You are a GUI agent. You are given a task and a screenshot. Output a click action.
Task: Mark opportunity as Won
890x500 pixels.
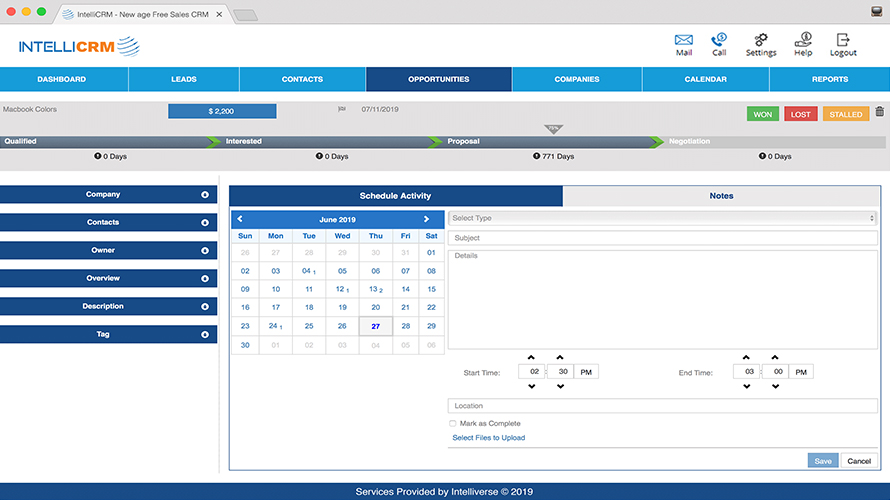762,114
